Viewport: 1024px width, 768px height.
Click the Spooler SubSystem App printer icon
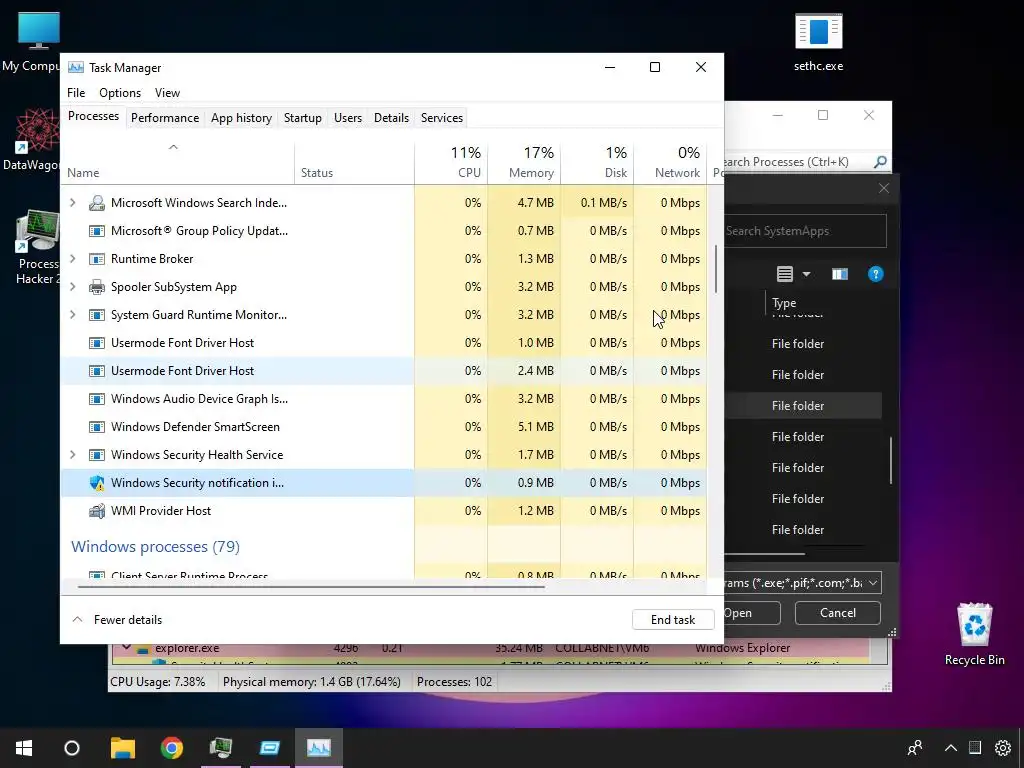pyautogui.click(x=97, y=287)
